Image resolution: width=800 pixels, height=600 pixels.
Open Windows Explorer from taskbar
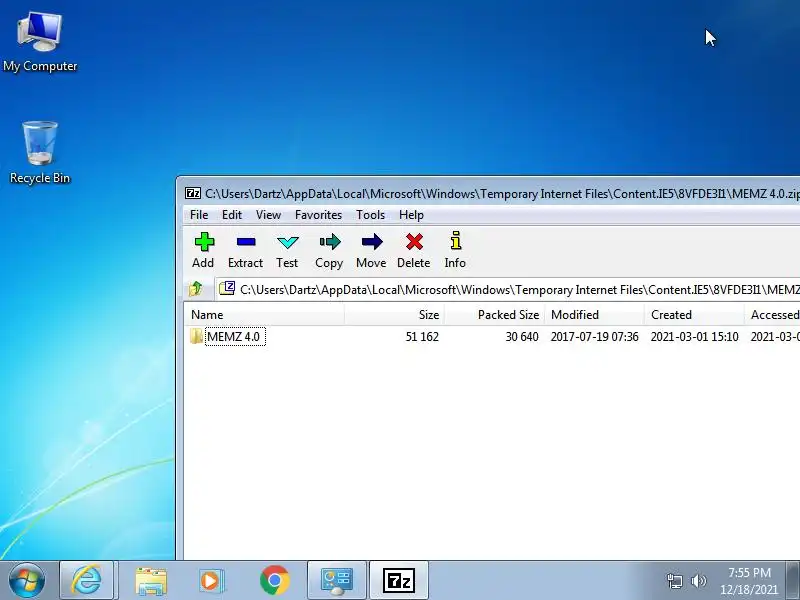pos(151,581)
